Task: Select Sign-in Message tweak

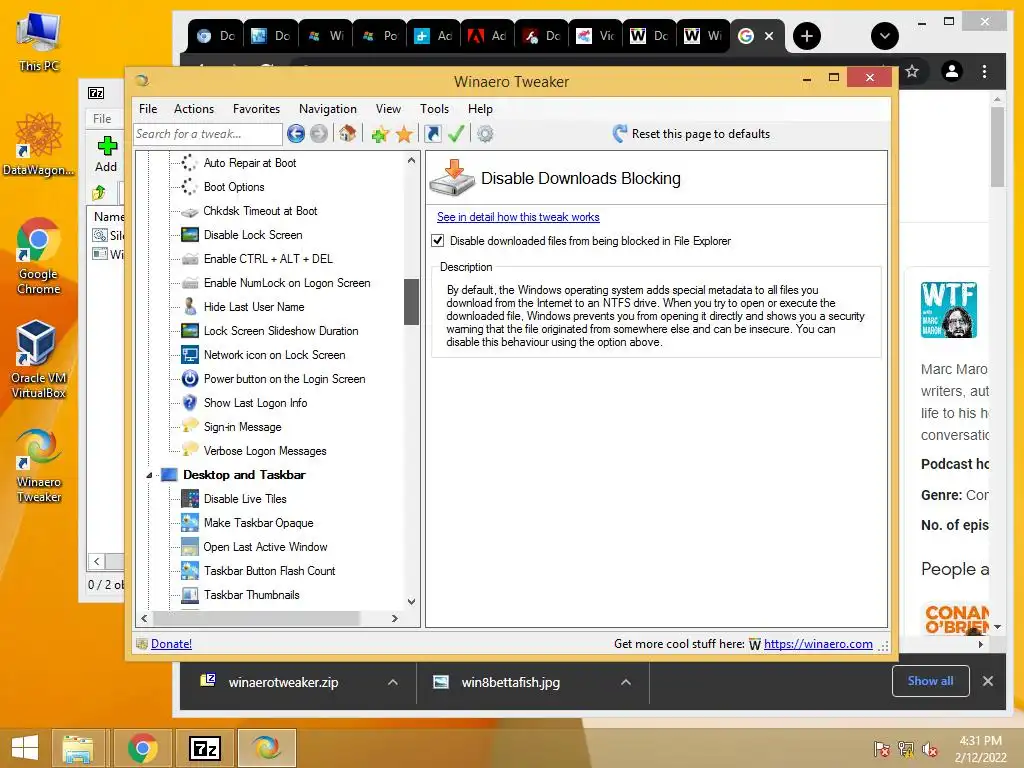Action: point(242,427)
